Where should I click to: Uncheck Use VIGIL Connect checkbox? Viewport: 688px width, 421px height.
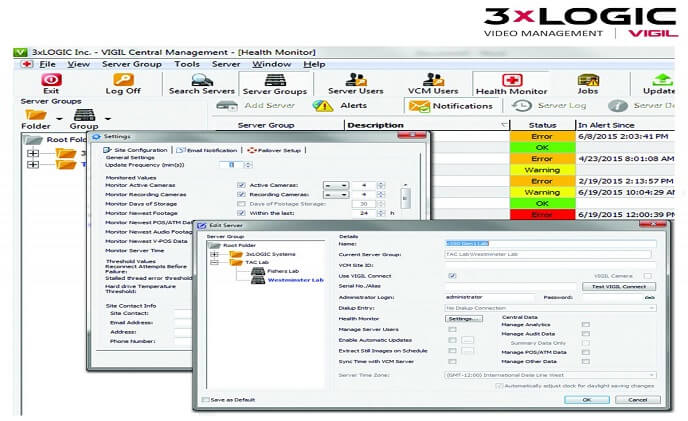[x=452, y=276]
